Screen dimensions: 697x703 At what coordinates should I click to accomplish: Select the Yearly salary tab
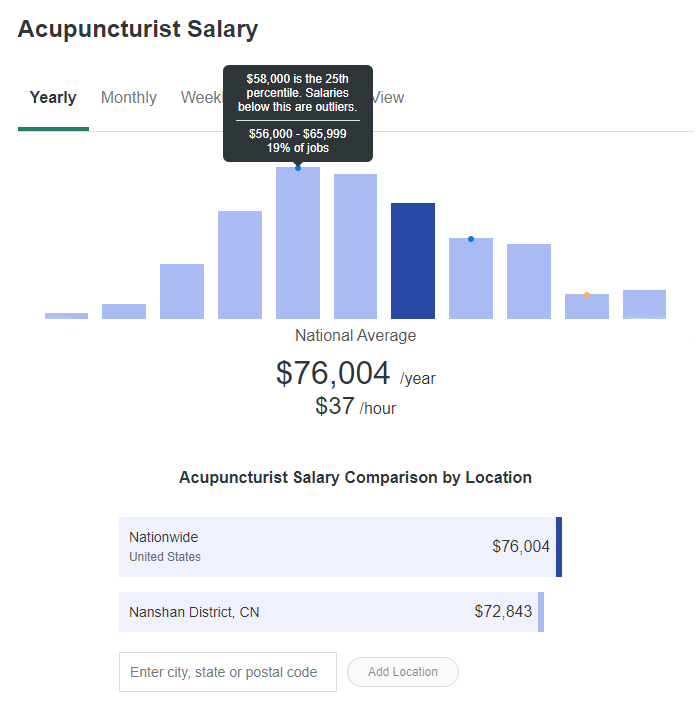click(x=53, y=97)
